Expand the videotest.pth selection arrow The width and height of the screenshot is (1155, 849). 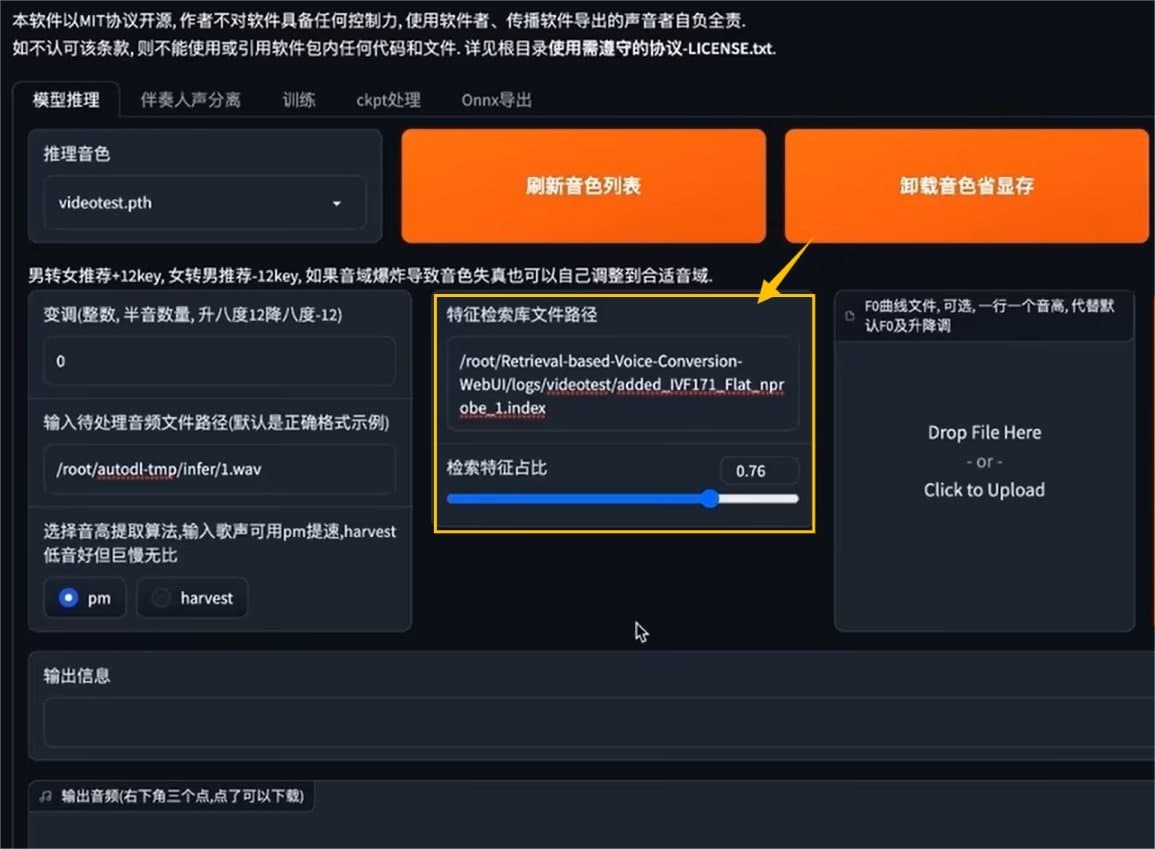click(x=339, y=203)
